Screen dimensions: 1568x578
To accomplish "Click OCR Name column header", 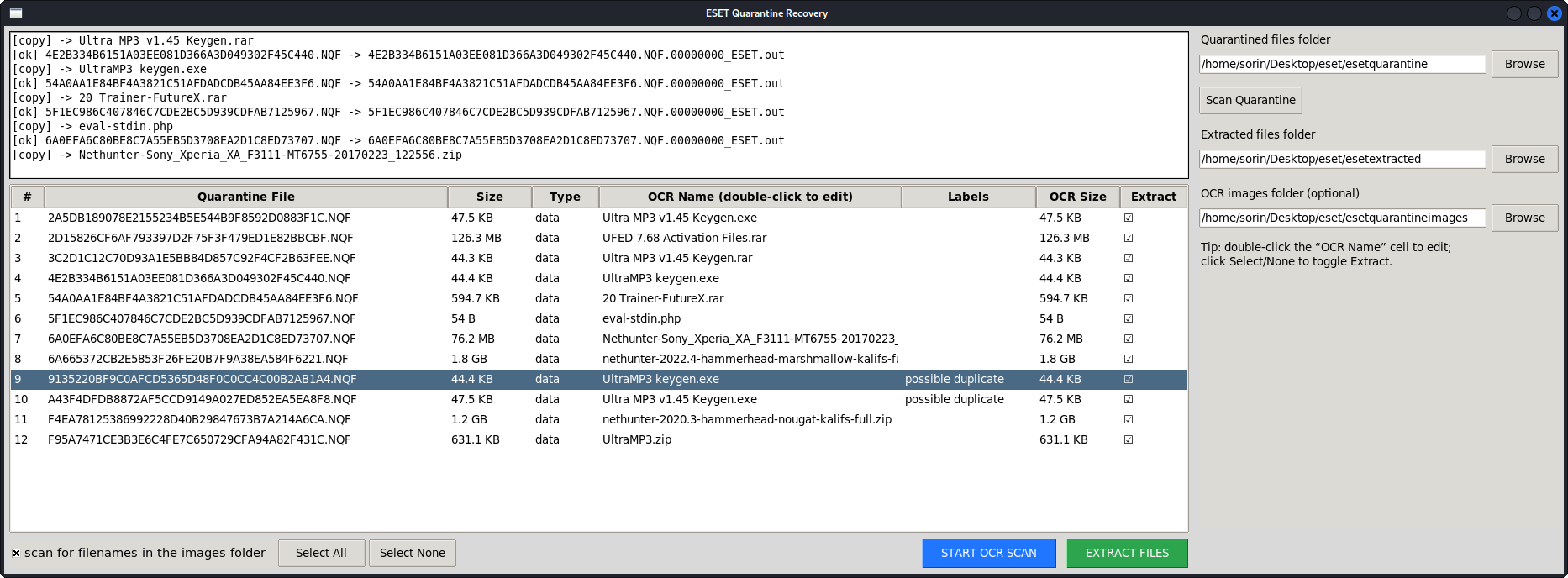I will point(750,197).
